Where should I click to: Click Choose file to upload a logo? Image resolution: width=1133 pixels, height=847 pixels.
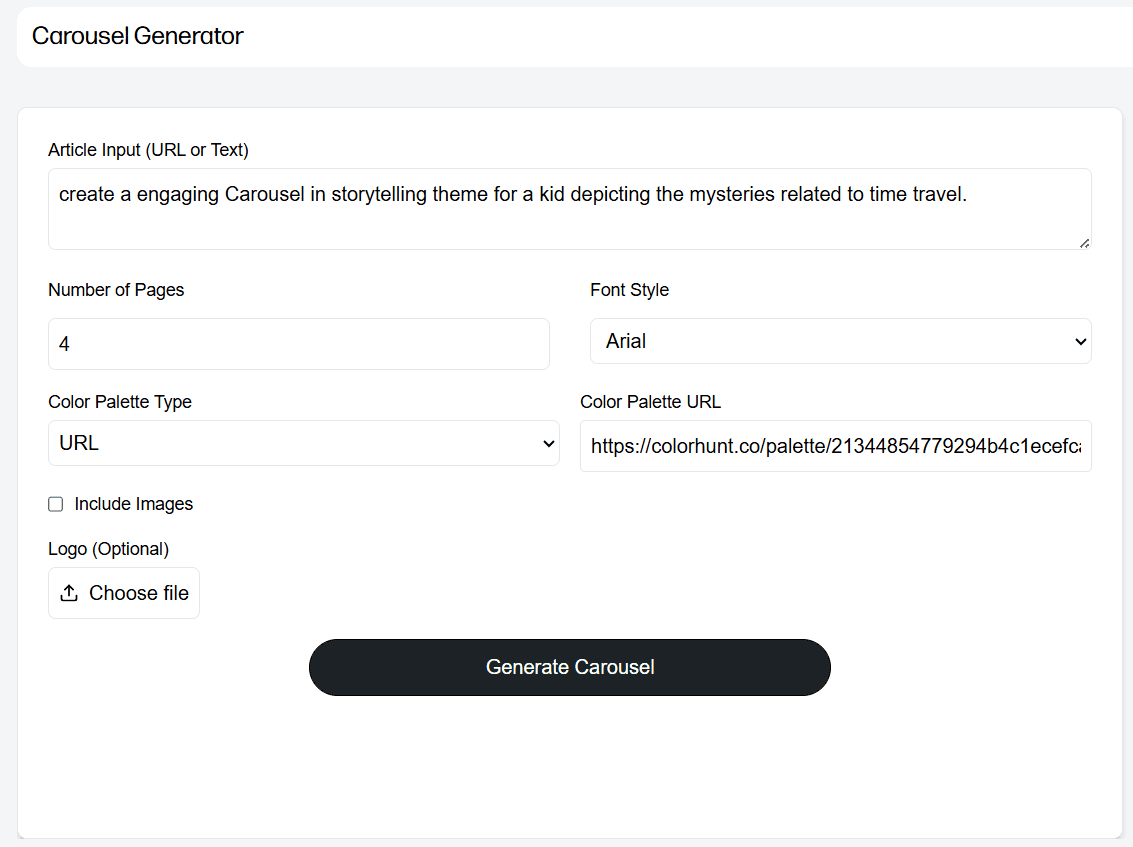(x=124, y=593)
